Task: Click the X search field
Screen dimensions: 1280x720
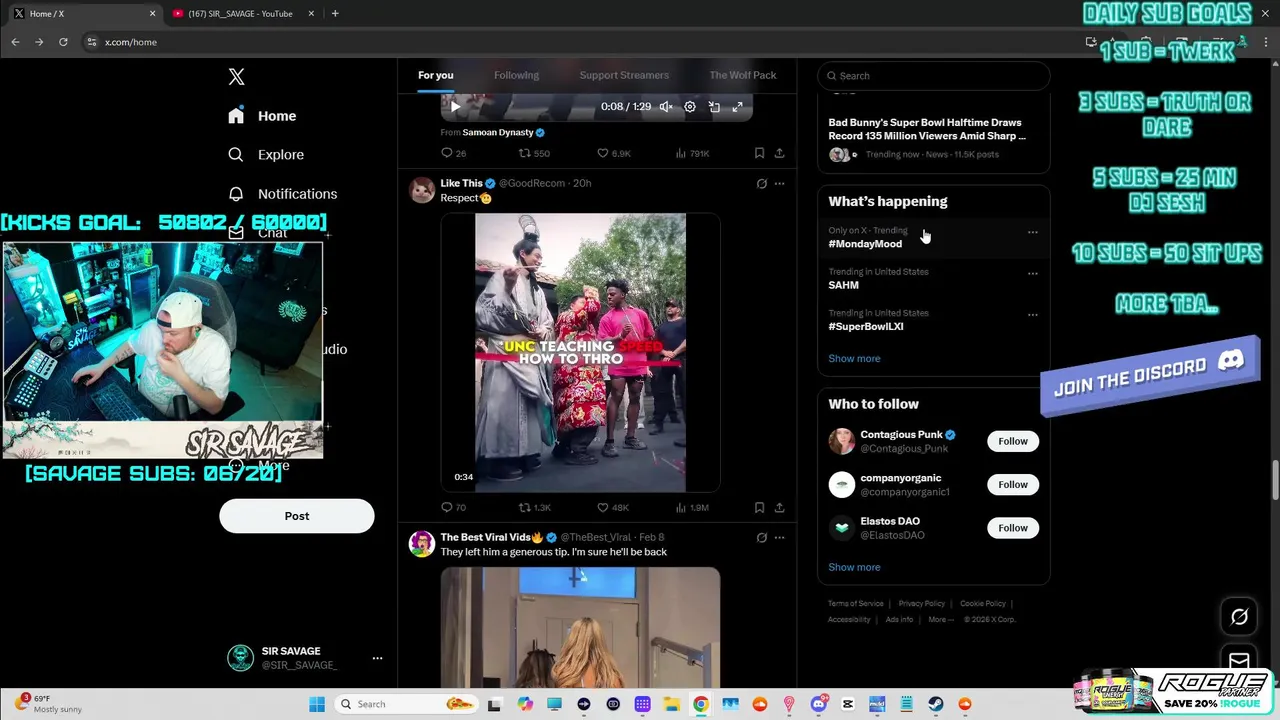Action: point(934,76)
